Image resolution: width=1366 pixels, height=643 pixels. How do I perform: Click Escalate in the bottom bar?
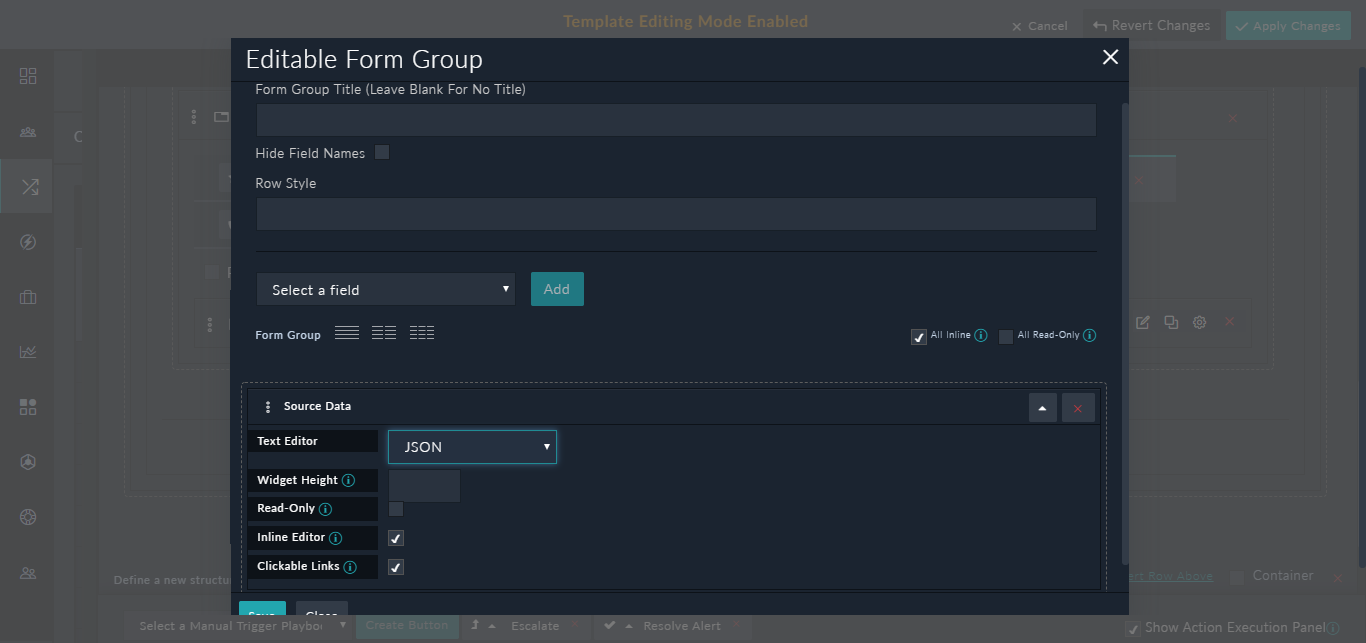pos(536,625)
